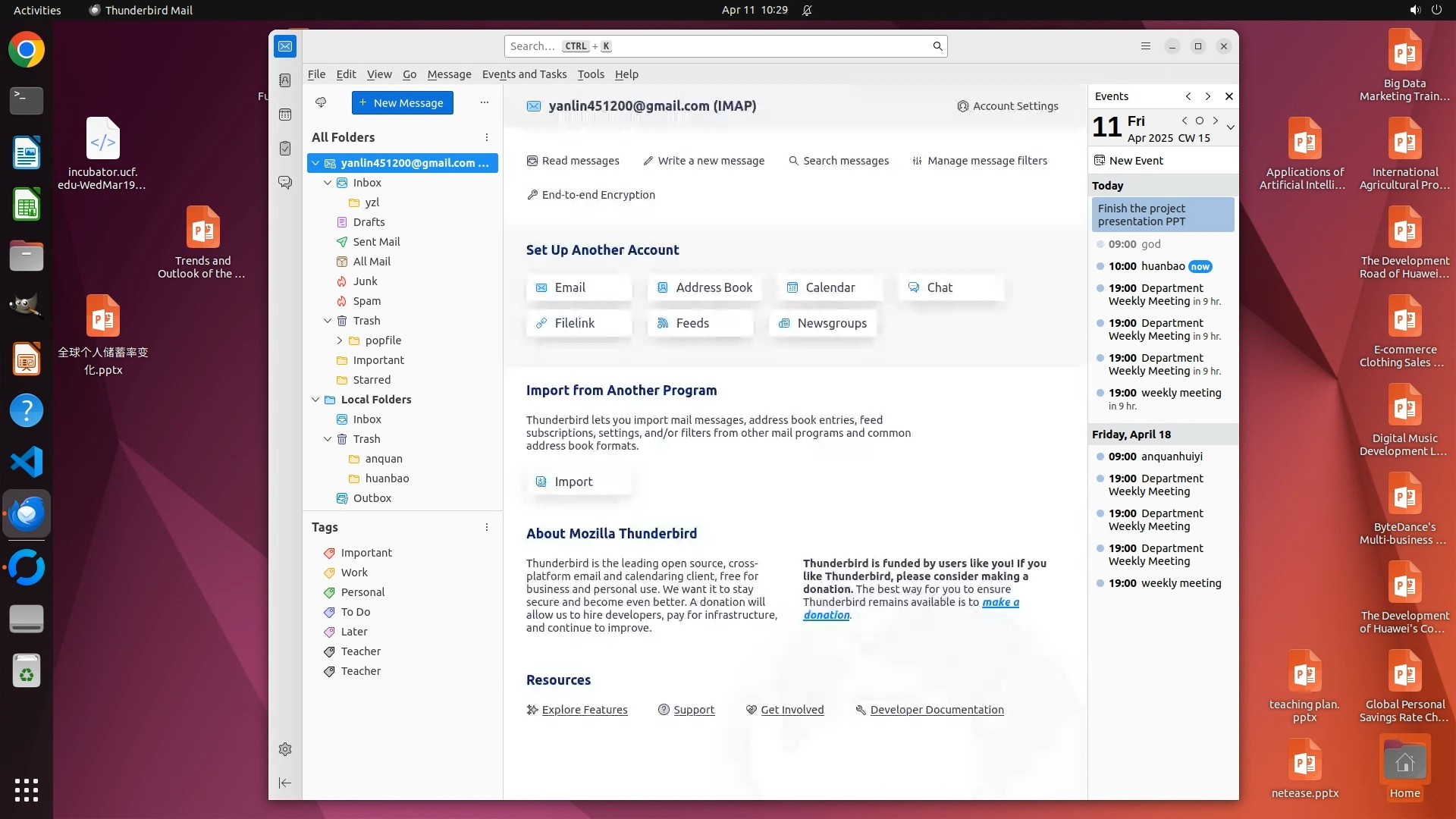Open the app menu hamburger icon

point(1146,46)
